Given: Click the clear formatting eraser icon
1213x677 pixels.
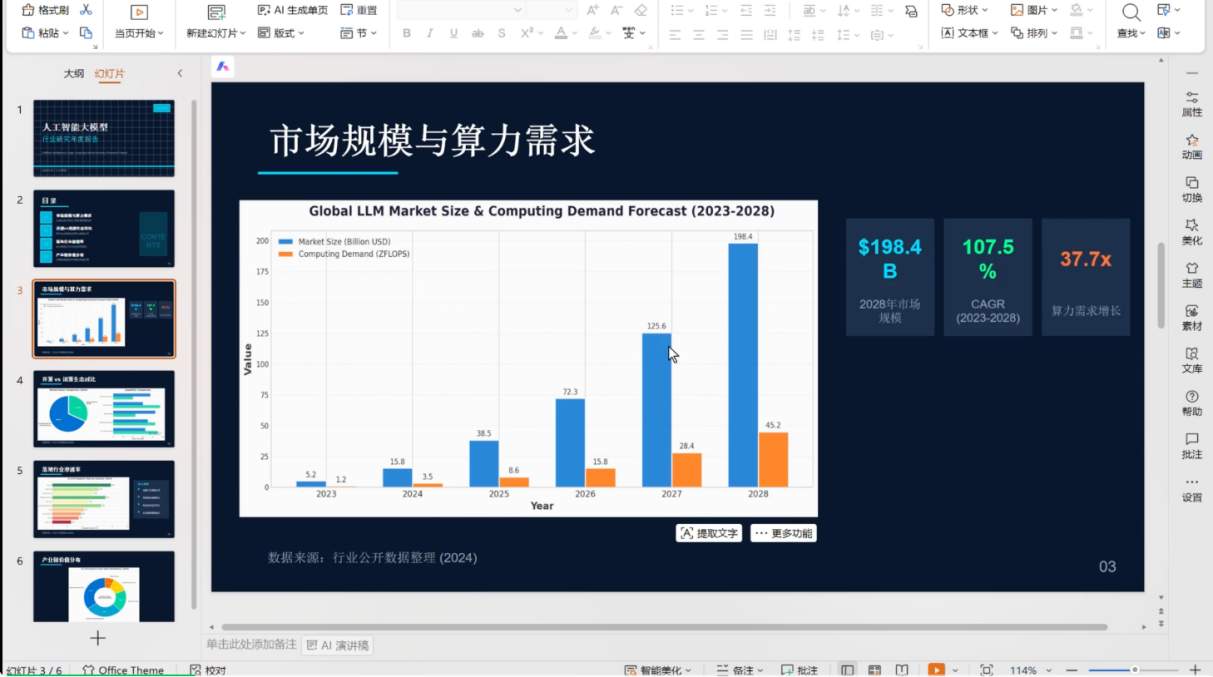Looking at the screenshot, I should pyautogui.click(x=641, y=10).
